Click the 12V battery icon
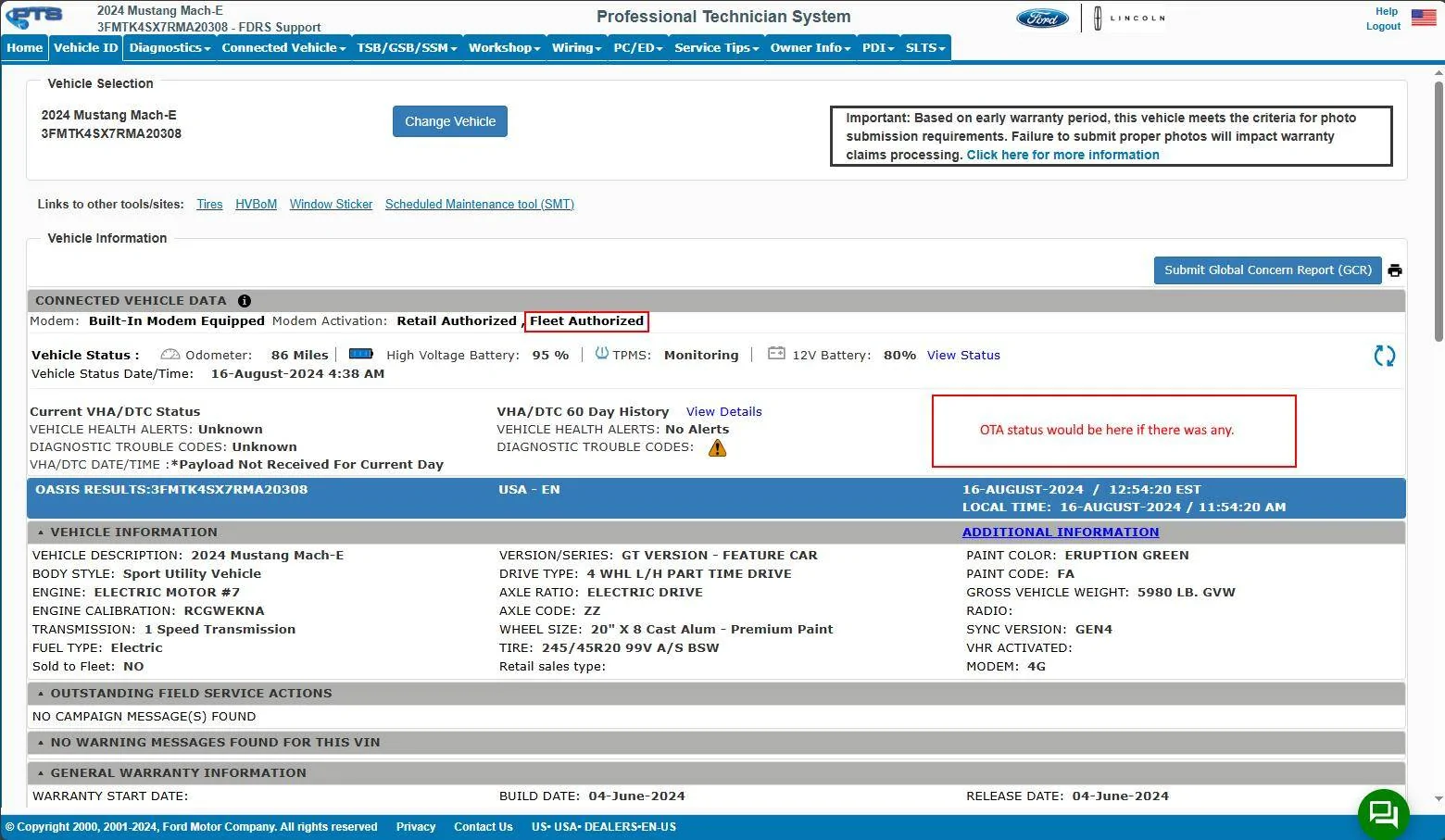The image size is (1445, 840). tap(776, 354)
